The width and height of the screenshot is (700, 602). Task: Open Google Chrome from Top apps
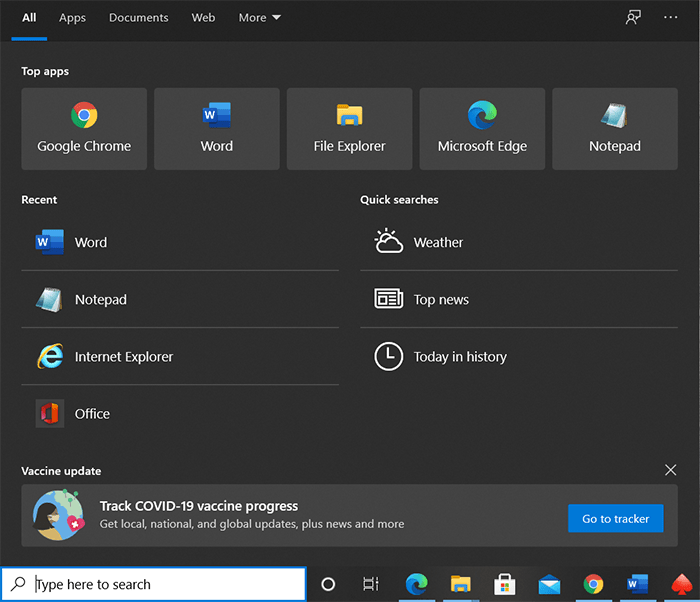point(84,129)
